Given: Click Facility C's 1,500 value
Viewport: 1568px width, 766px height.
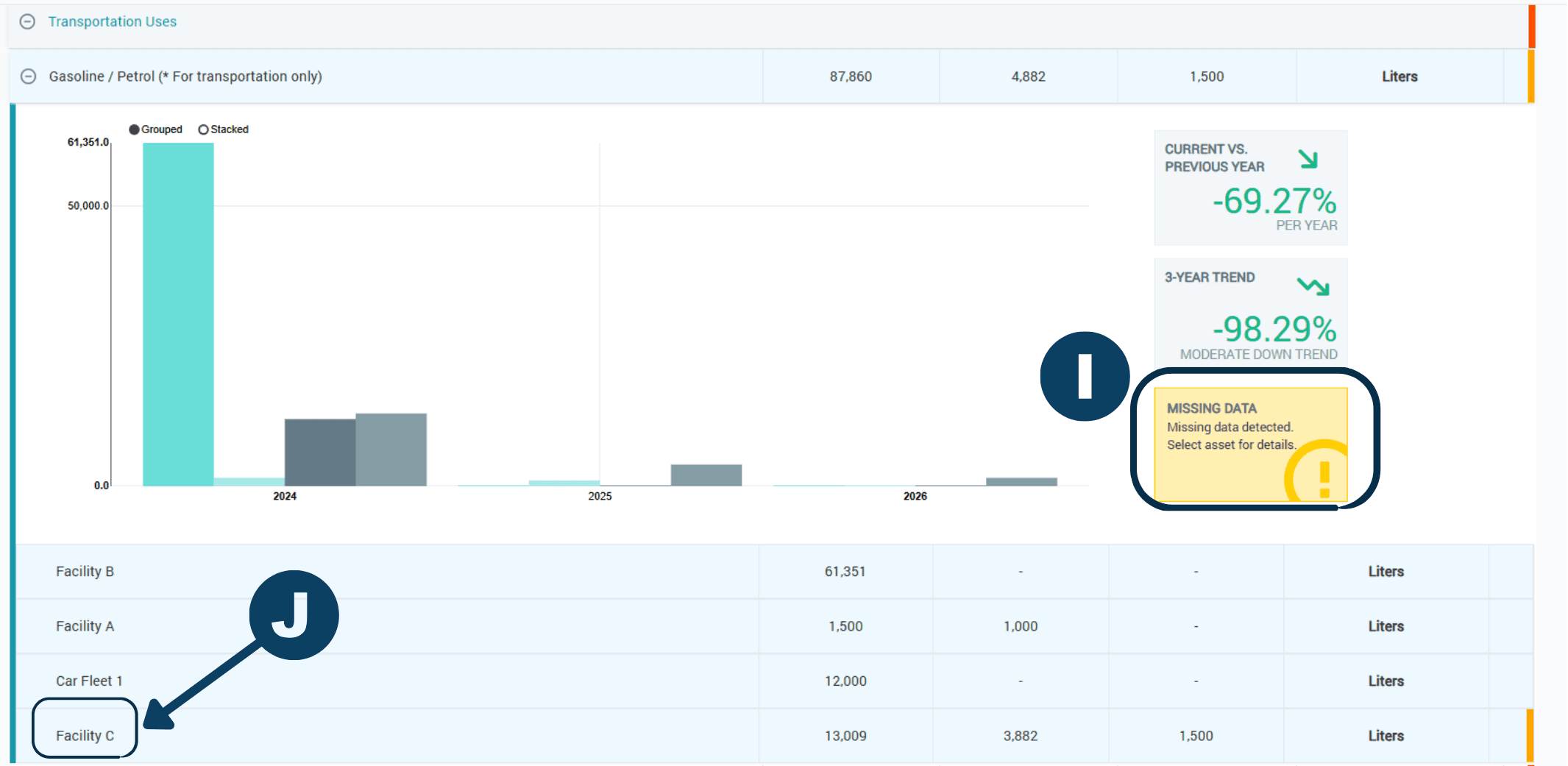Looking at the screenshot, I should tap(1196, 736).
